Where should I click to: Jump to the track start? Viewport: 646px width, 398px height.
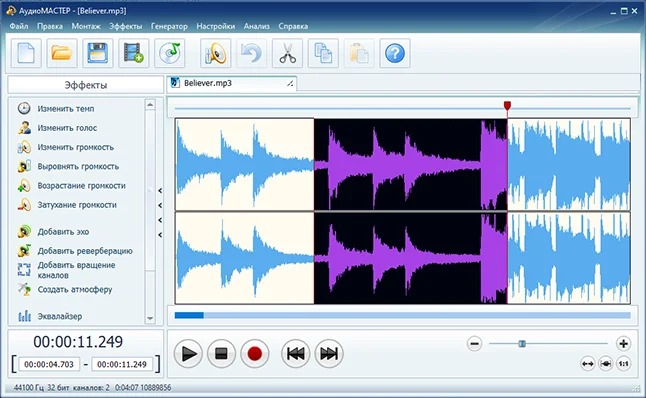295,354
